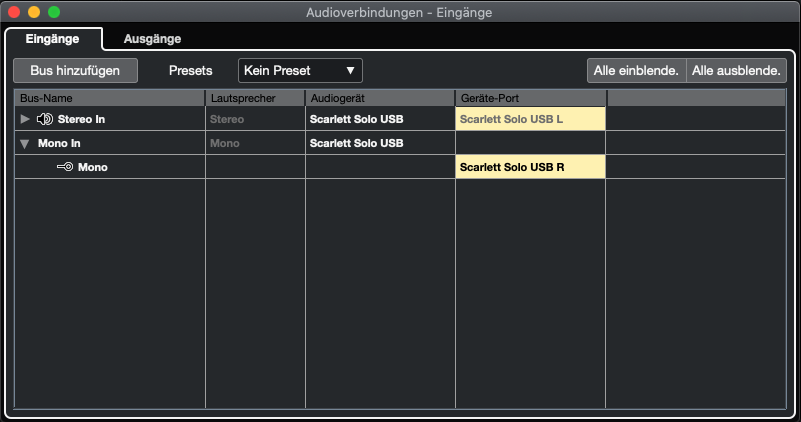
Task: Click the Audiogerät column header
Action: 380,98
